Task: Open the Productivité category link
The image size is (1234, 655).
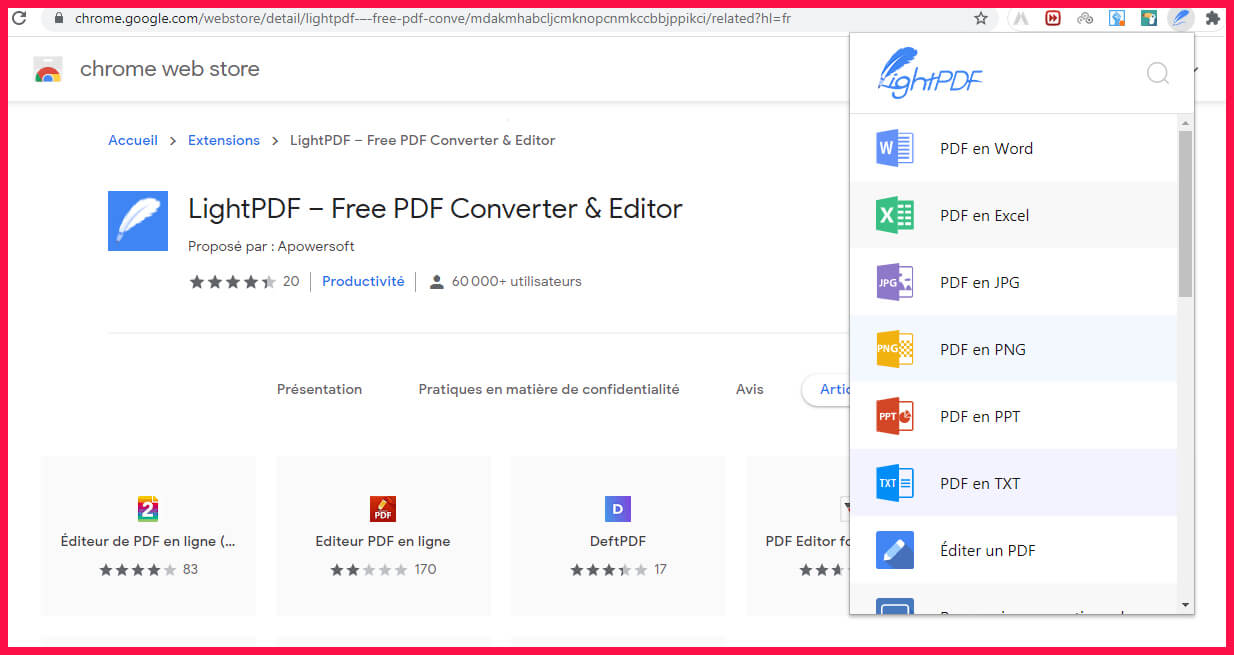Action: [x=363, y=281]
